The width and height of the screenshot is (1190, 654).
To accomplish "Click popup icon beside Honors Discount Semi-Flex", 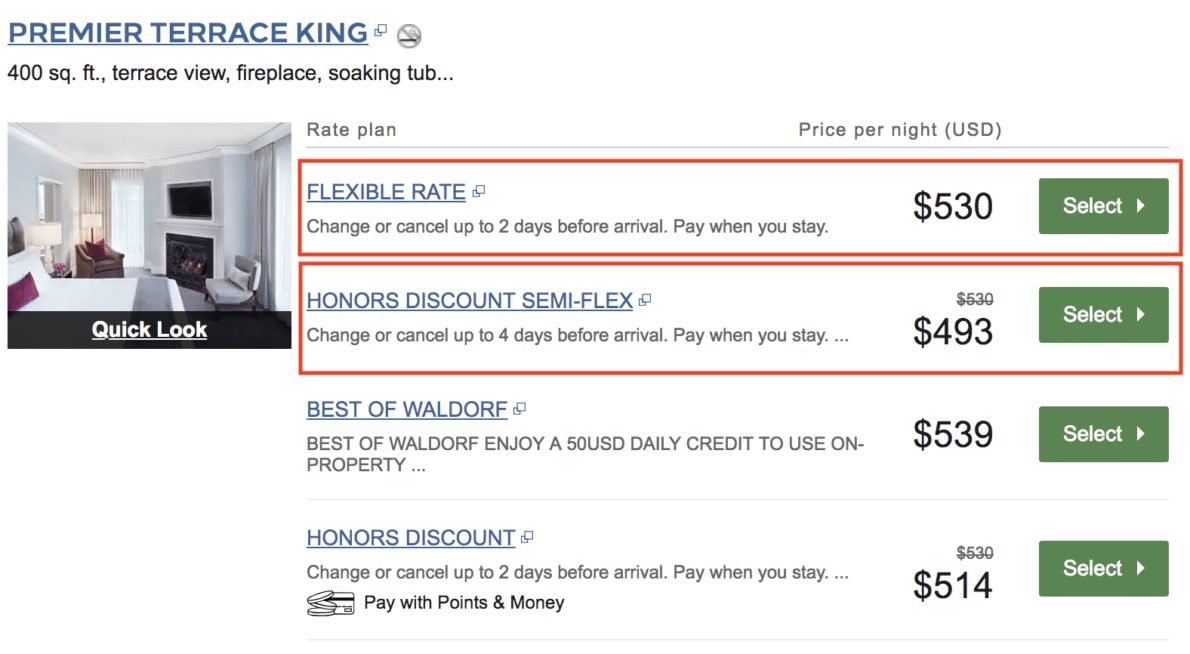I will 646,300.
